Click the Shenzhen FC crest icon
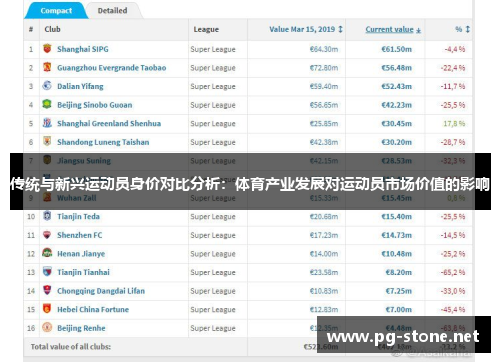The width and height of the screenshot is (500, 362). click(47, 235)
